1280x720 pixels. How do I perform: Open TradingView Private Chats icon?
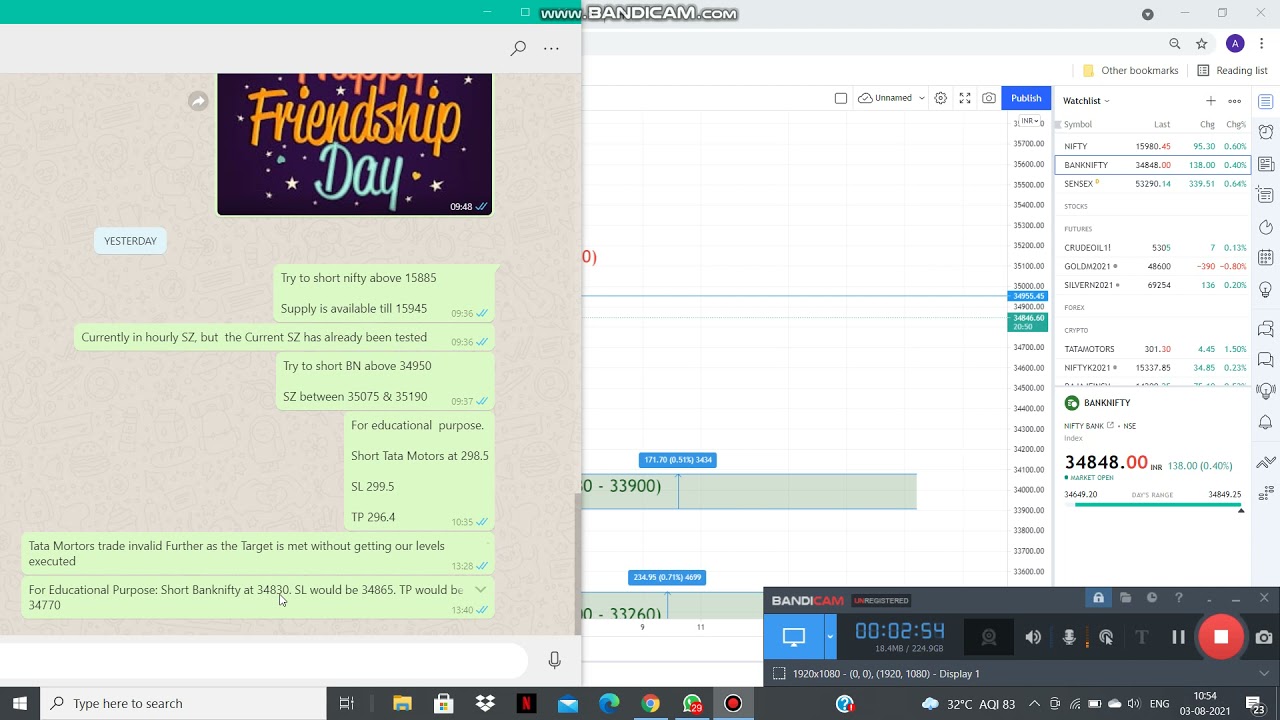[x=1266, y=359]
